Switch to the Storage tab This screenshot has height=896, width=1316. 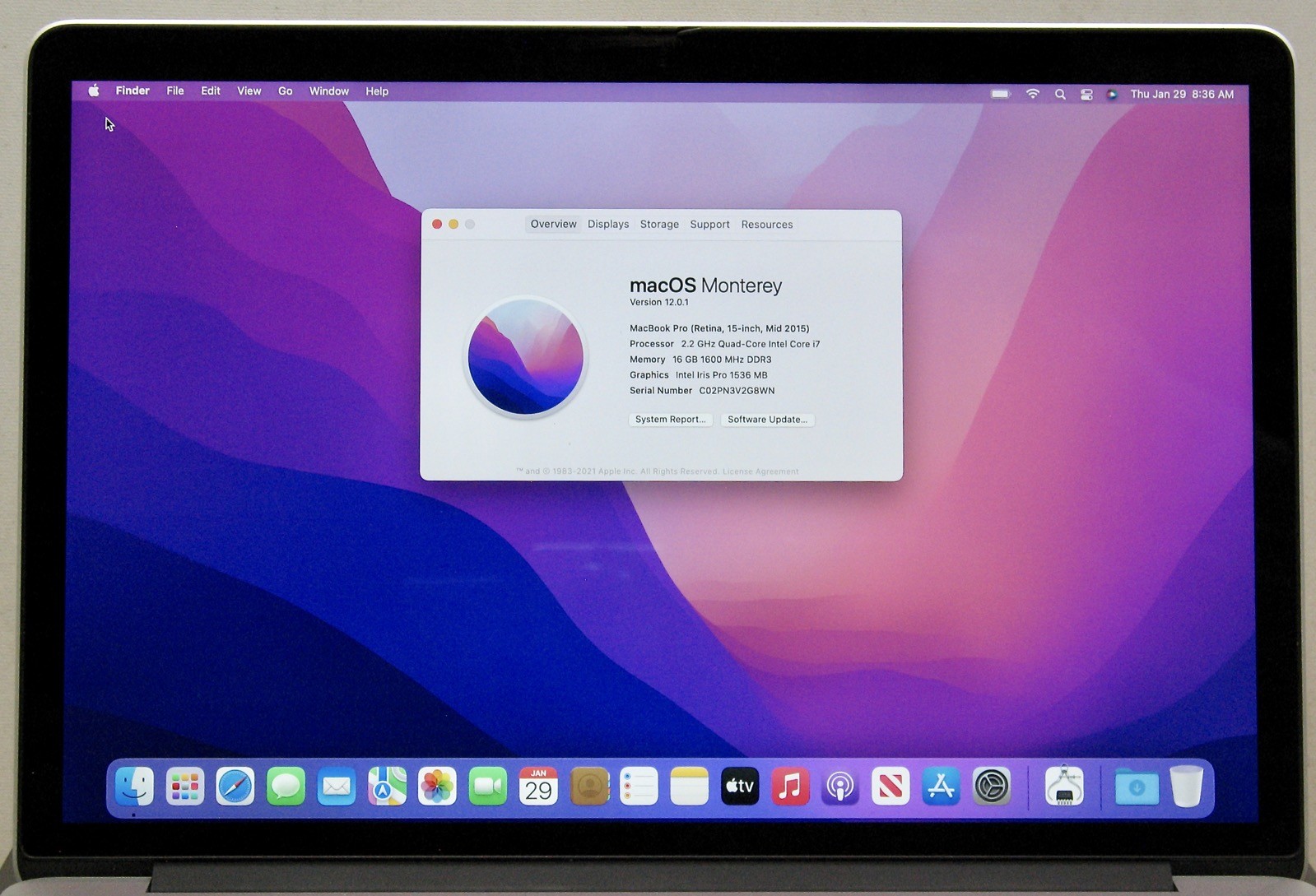pyautogui.click(x=659, y=224)
